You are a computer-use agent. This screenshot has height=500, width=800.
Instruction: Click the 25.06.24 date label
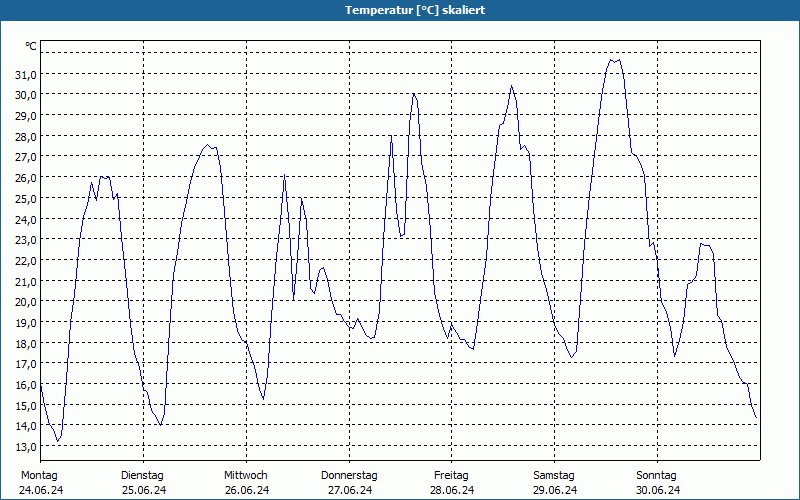point(144,490)
